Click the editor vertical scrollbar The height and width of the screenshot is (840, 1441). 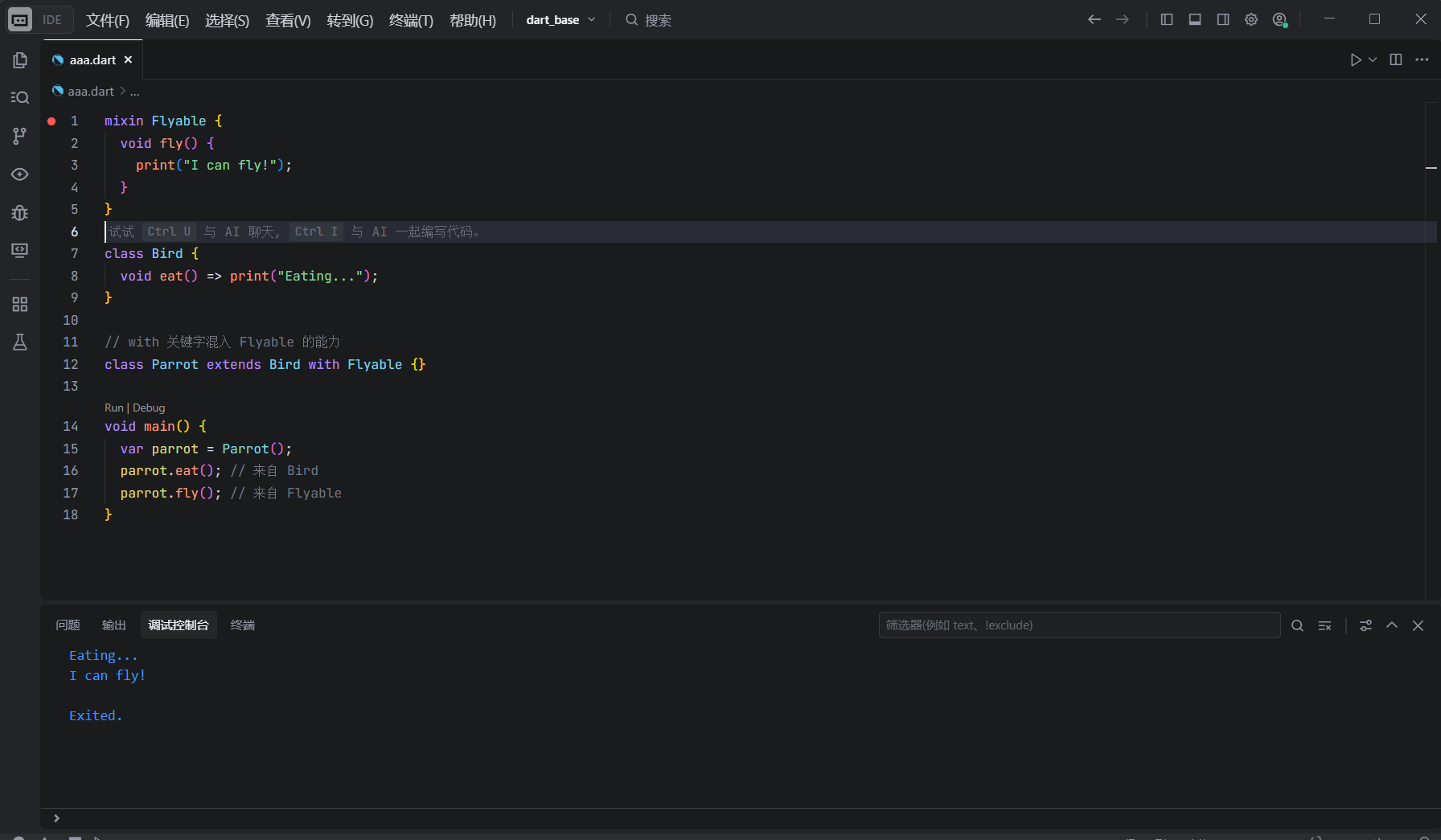tap(1431, 350)
